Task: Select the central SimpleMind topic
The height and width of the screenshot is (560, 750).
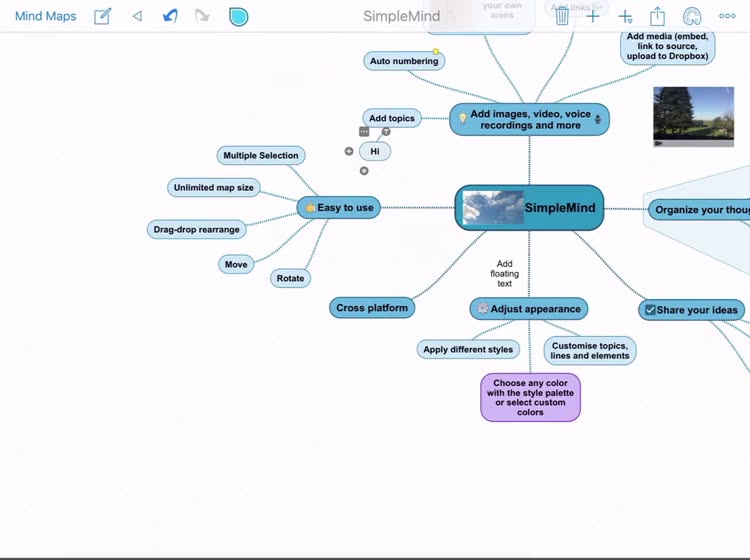Action: (x=529, y=208)
